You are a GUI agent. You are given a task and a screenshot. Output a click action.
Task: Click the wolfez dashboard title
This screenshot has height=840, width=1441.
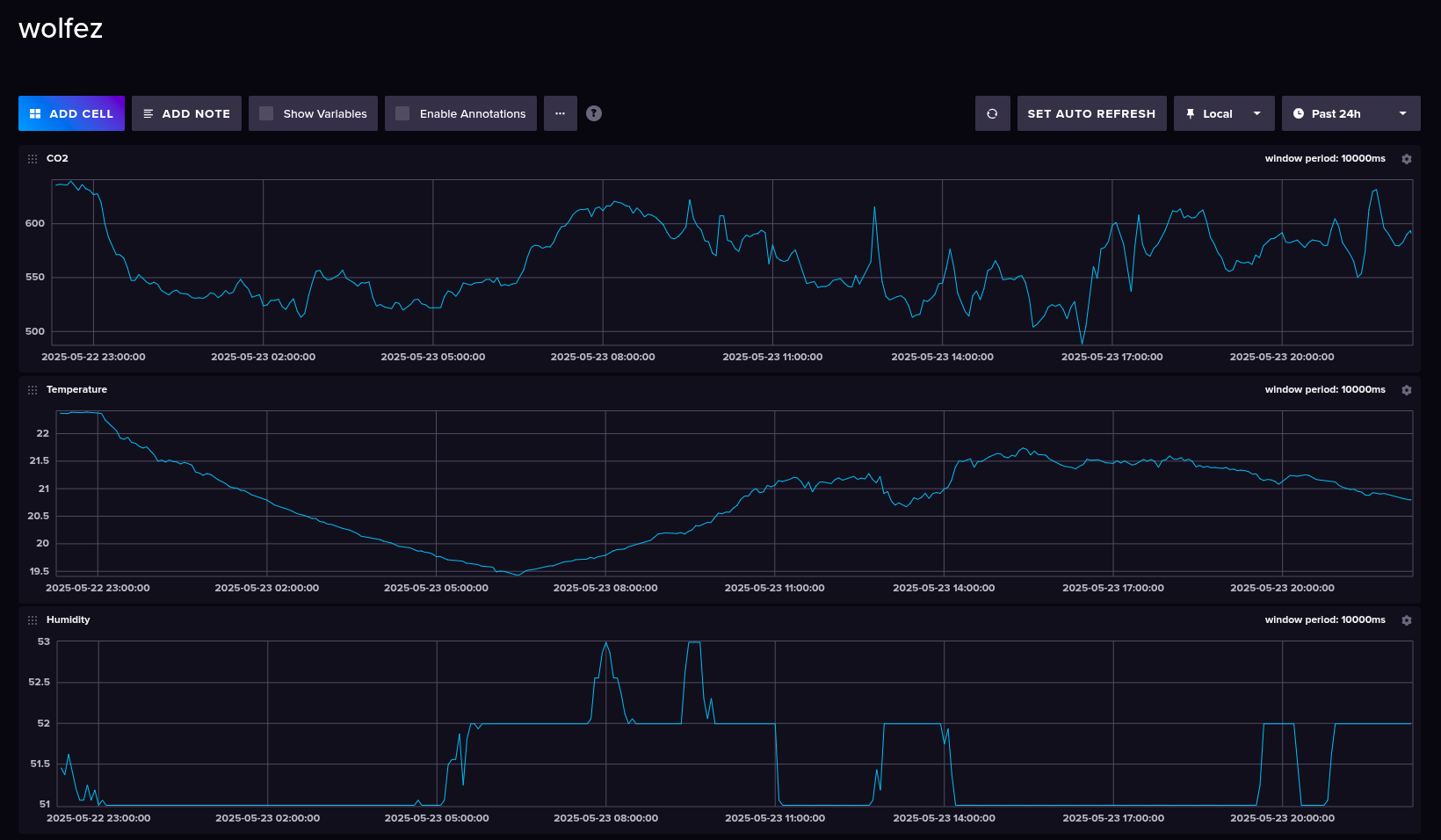point(60,27)
